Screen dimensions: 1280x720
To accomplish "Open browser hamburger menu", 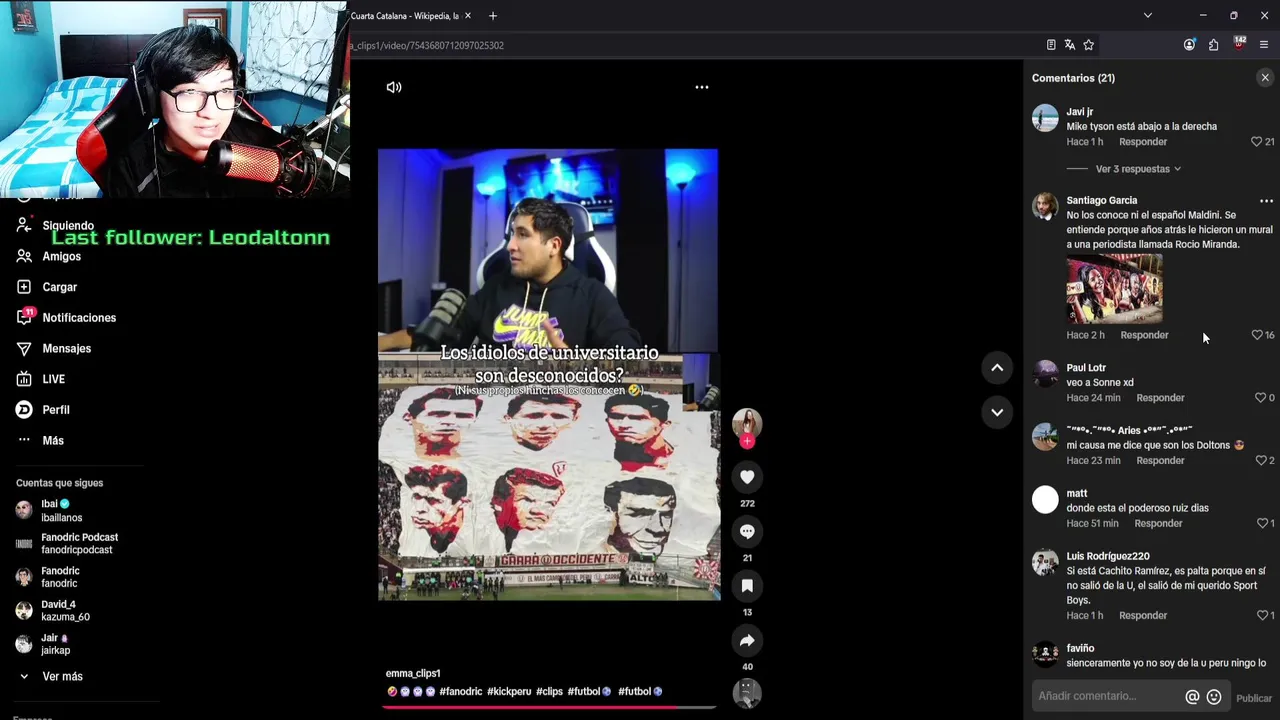I will (x=1264, y=45).
